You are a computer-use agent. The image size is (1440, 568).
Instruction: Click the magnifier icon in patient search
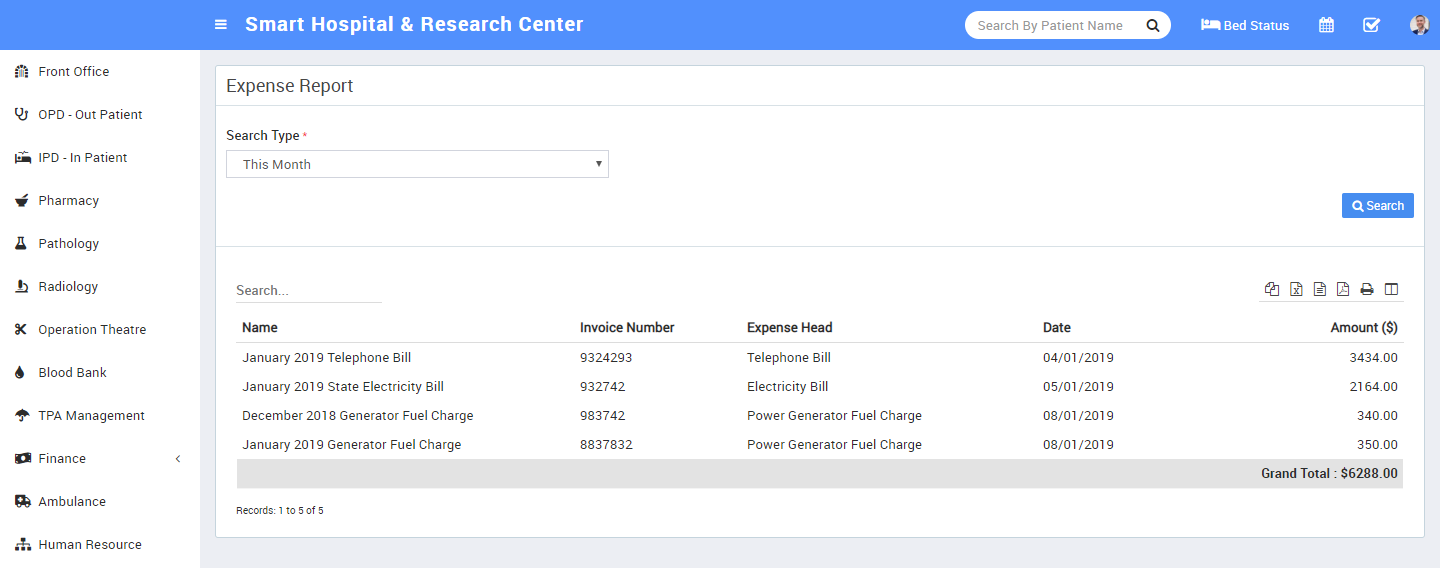tap(1152, 25)
